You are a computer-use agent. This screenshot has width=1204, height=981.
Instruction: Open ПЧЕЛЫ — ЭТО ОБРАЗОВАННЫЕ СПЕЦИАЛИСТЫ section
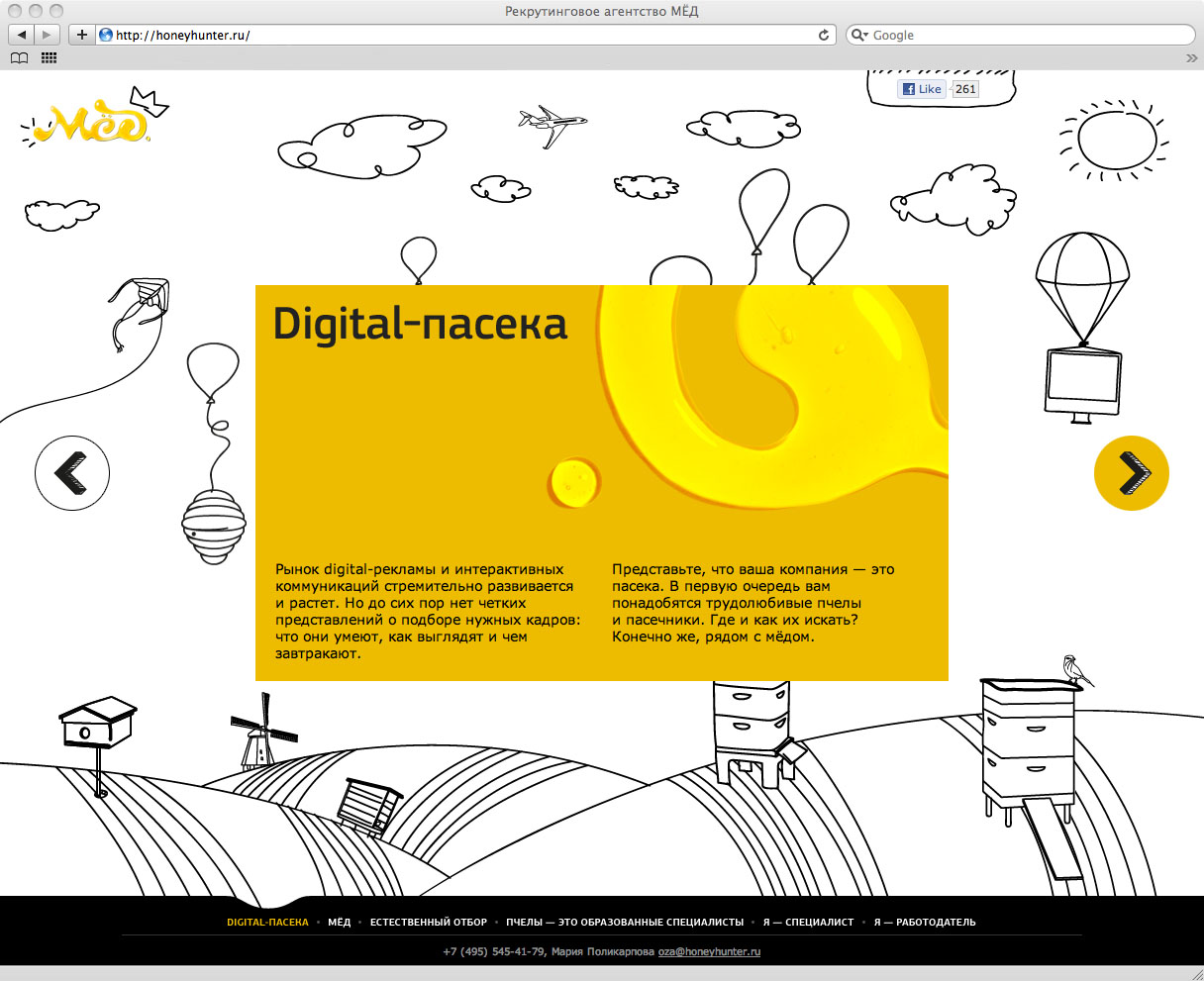pyautogui.click(x=624, y=922)
